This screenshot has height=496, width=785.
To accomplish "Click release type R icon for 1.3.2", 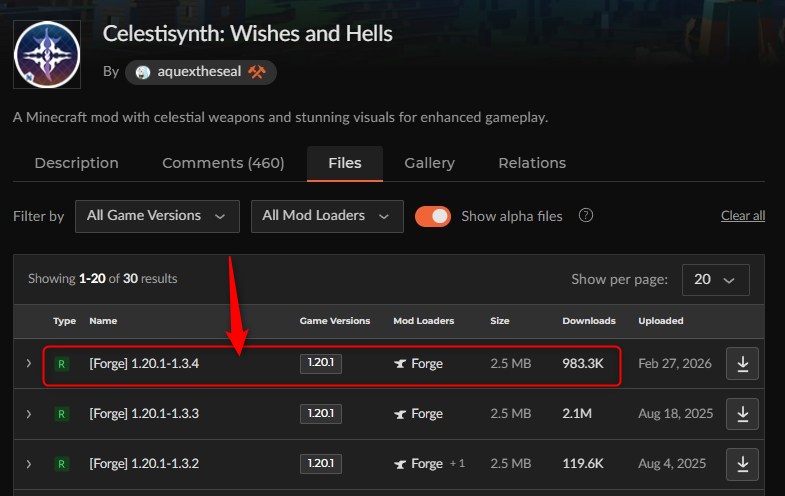I will pos(62,464).
